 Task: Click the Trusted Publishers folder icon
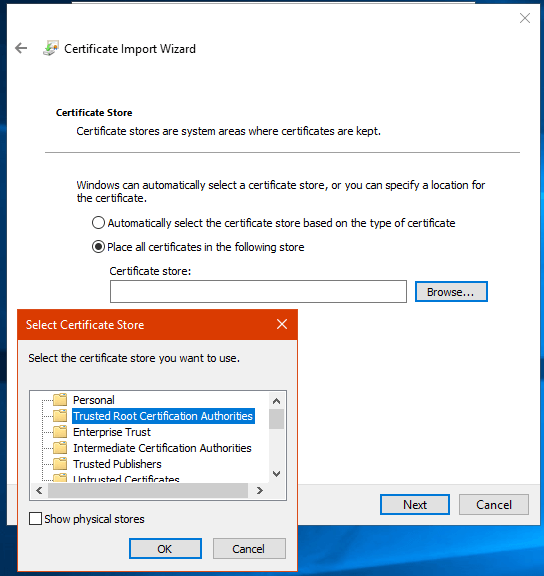(x=60, y=464)
